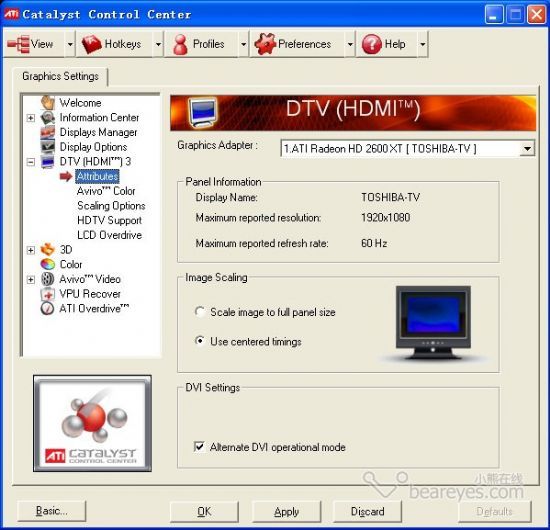Open LCD Overdrive page
The height and width of the screenshot is (530, 550).
[x=109, y=235]
